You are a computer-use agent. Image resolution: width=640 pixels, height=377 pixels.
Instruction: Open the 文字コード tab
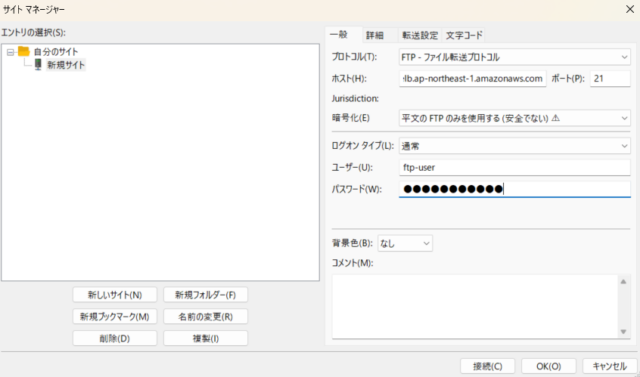(x=464, y=35)
